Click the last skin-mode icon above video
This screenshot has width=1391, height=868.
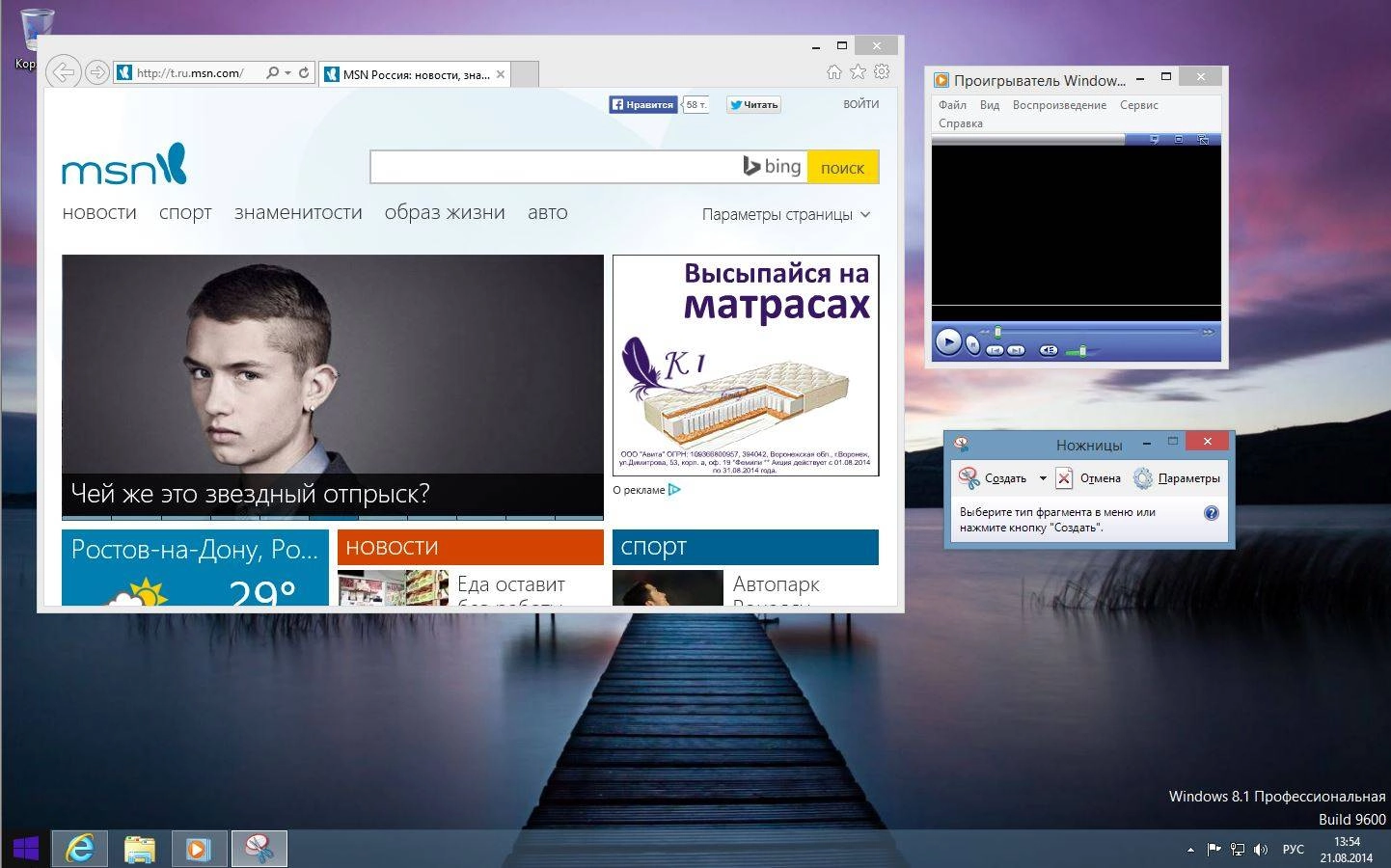[x=1203, y=140]
